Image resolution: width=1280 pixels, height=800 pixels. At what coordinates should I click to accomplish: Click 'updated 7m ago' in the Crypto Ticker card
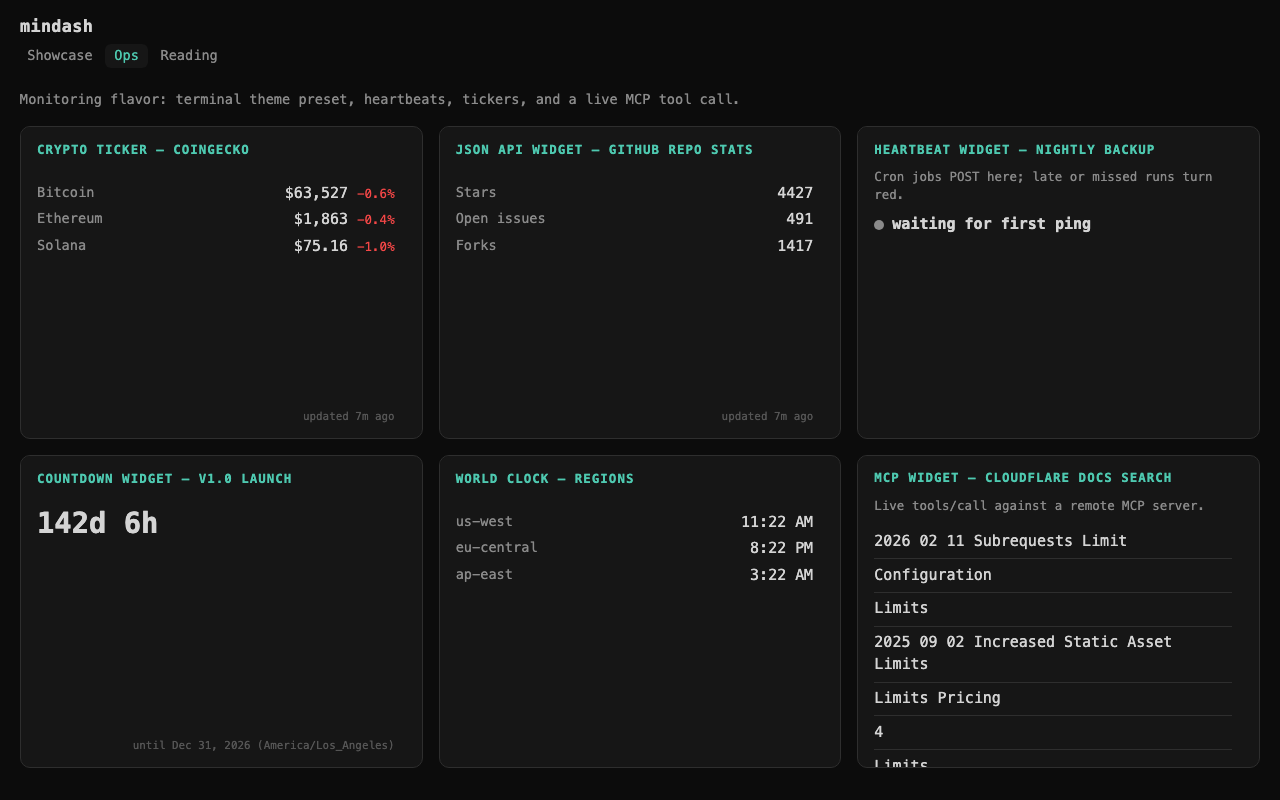(349, 416)
